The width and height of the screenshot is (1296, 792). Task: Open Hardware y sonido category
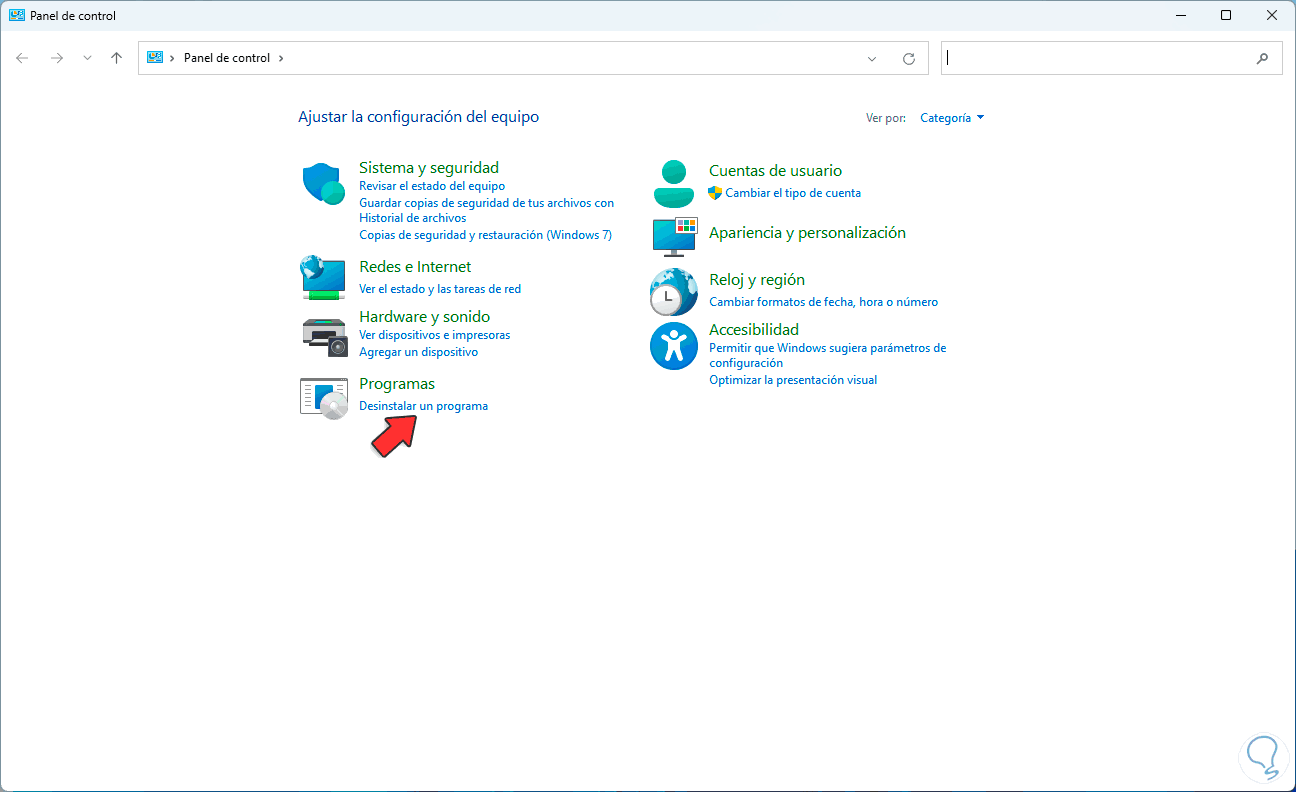pos(424,317)
